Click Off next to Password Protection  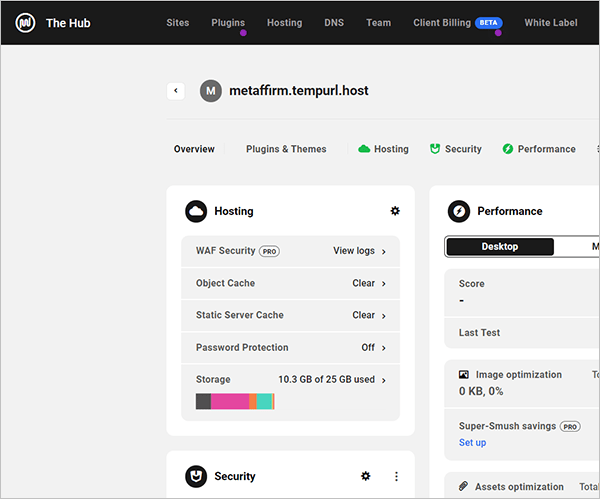click(368, 347)
